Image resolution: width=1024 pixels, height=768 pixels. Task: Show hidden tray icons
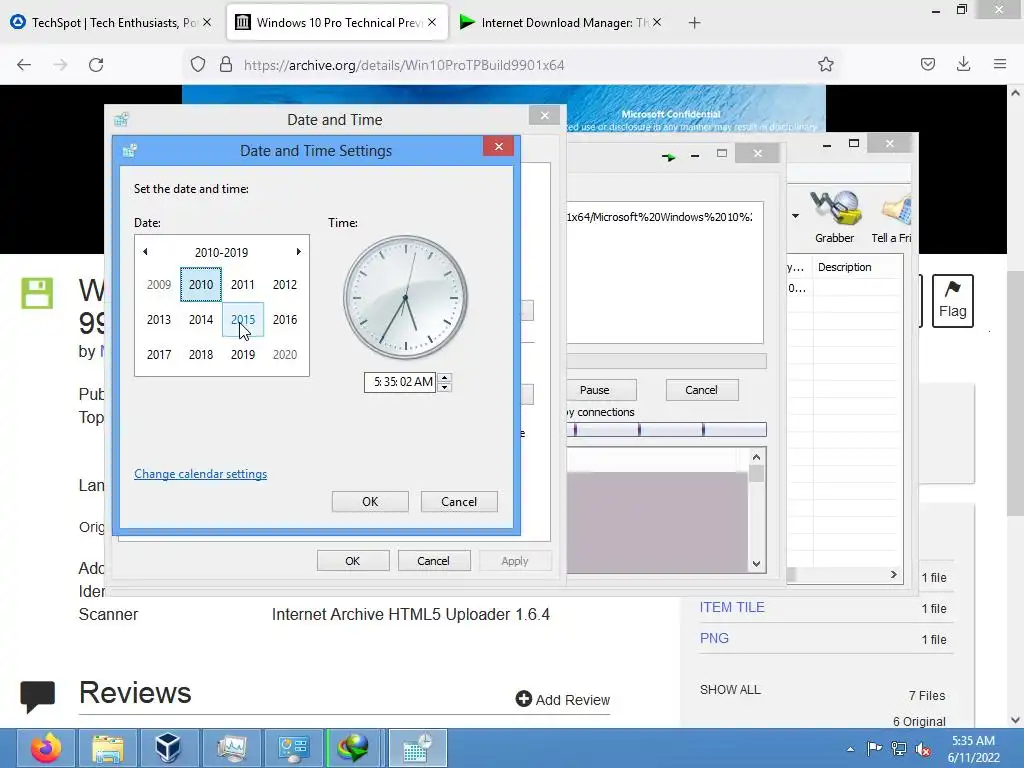point(850,749)
